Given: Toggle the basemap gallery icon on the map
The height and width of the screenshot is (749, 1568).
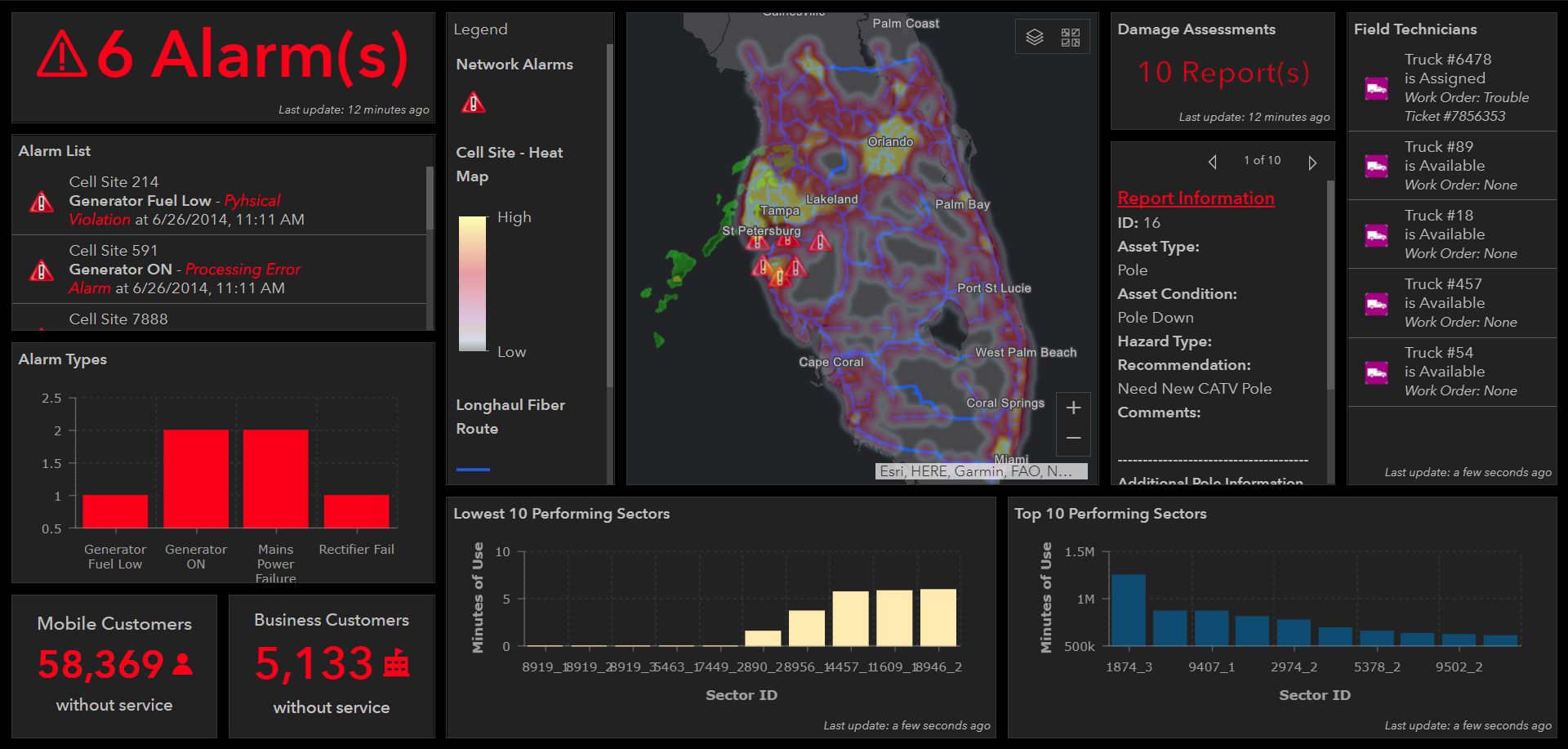Looking at the screenshot, I should click(1071, 36).
